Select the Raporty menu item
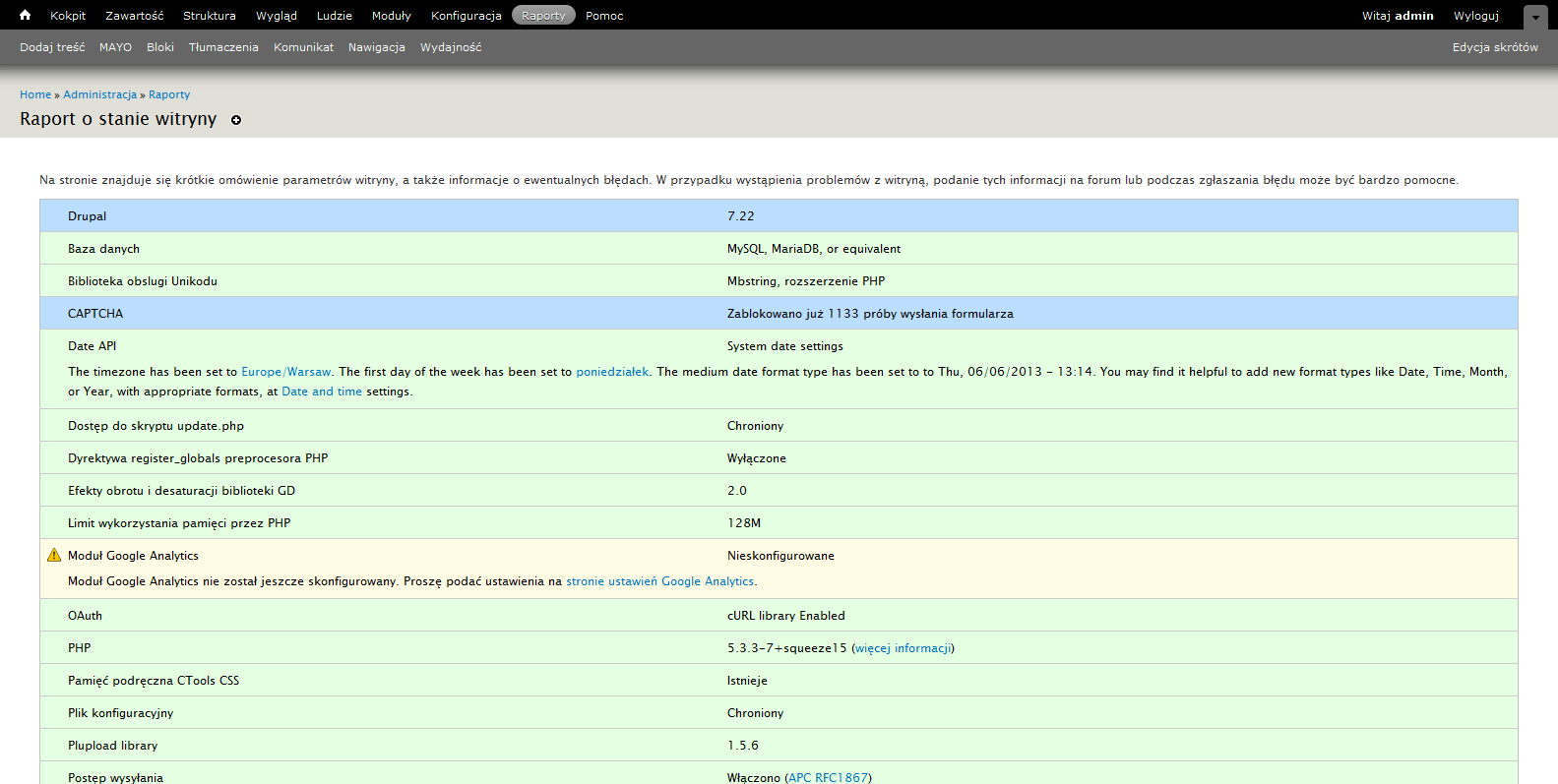Viewport: 1558px width, 784px height. click(x=543, y=16)
